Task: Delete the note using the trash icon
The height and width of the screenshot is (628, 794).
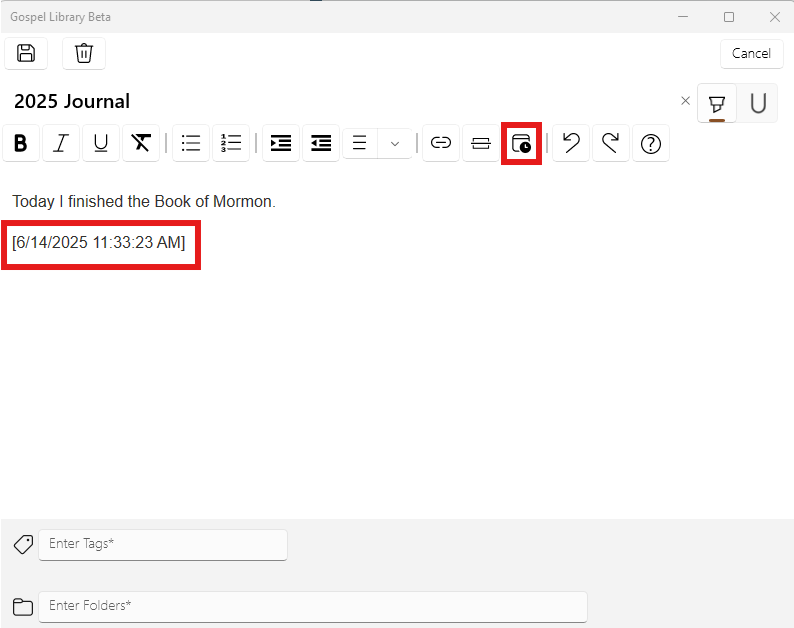Action: 84,53
